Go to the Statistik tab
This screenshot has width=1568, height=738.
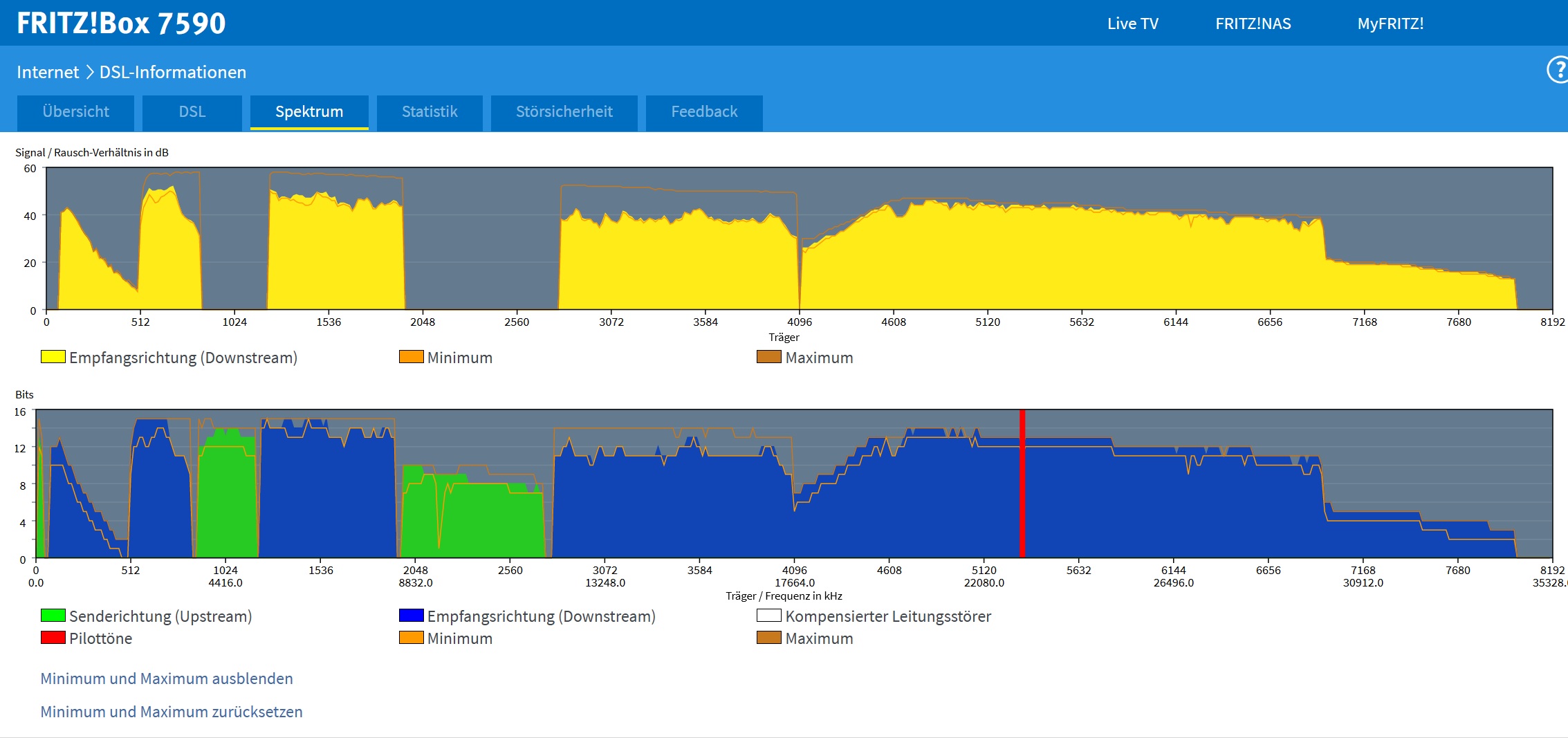(x=430, y=112)
